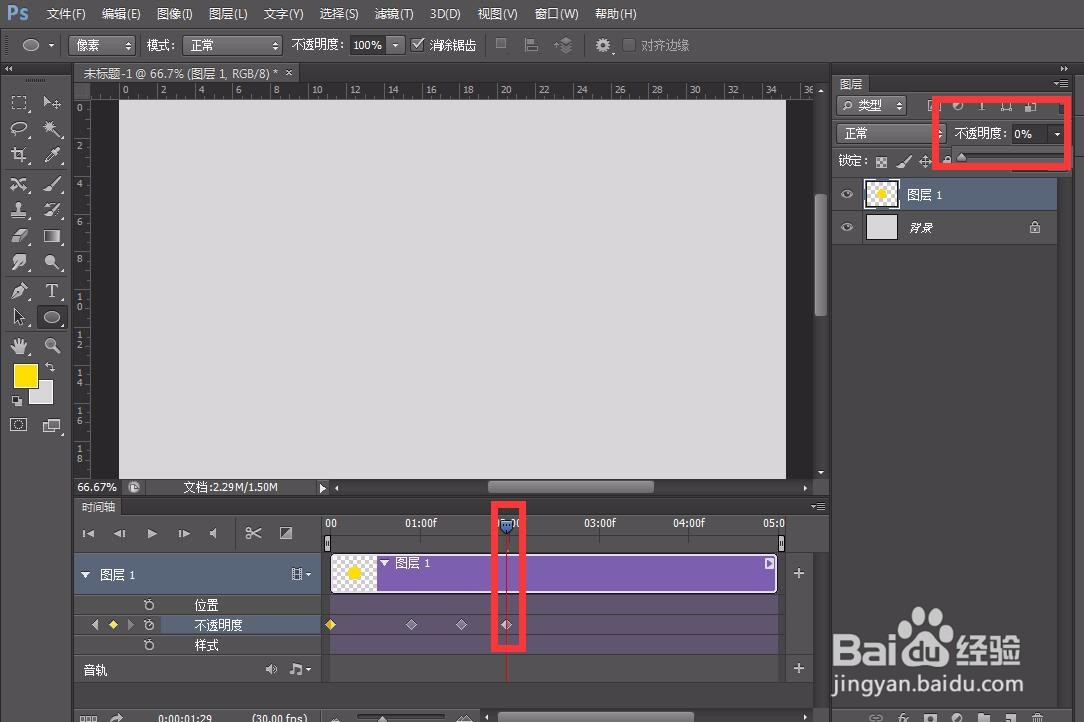Image resolution: width=1084 pixels, height=722 pixels.
Task: Select the Gradient tool
Action: (52, 236)
